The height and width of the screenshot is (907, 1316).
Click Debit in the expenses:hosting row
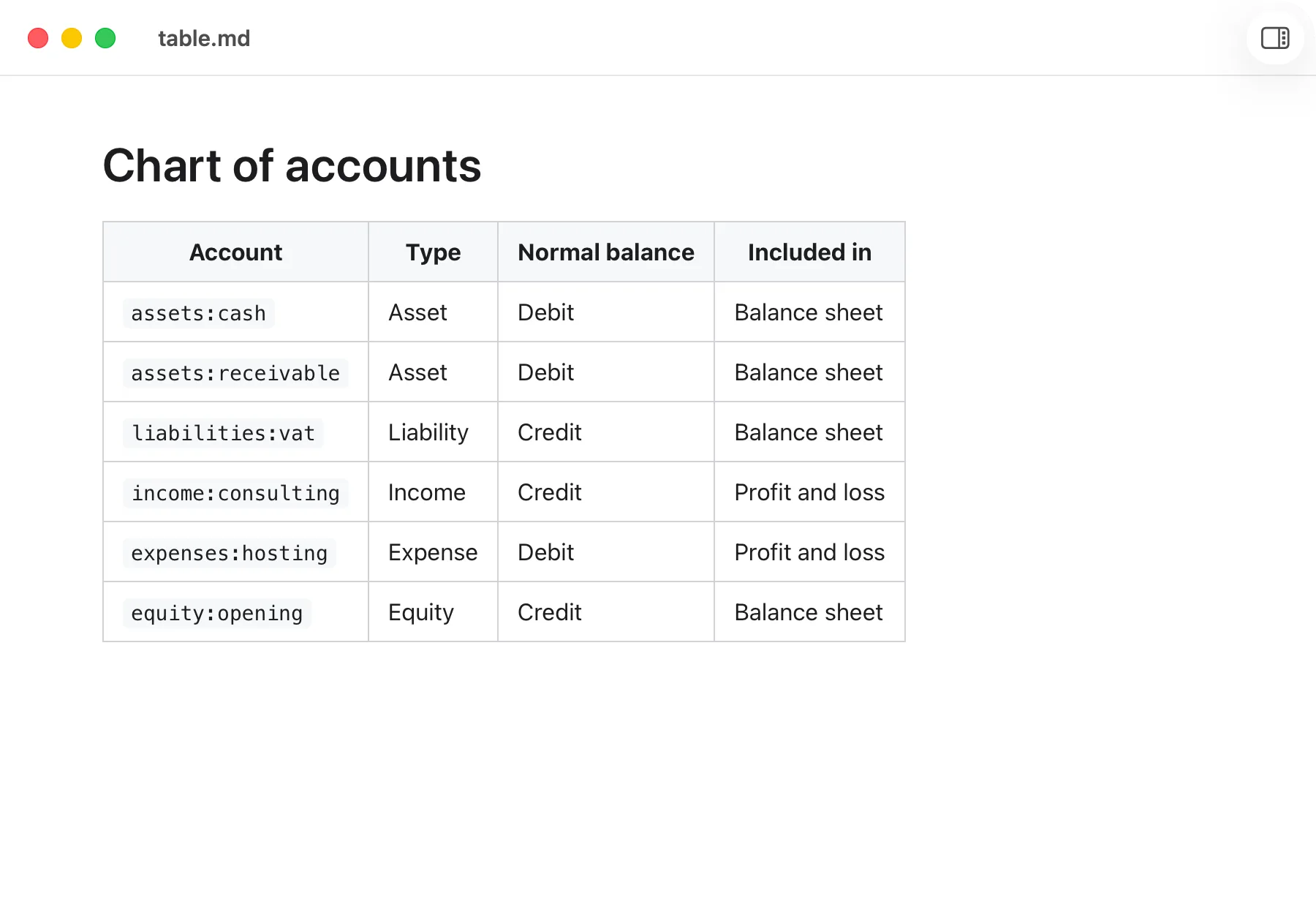pyautogui.click(x=546, y=552)
